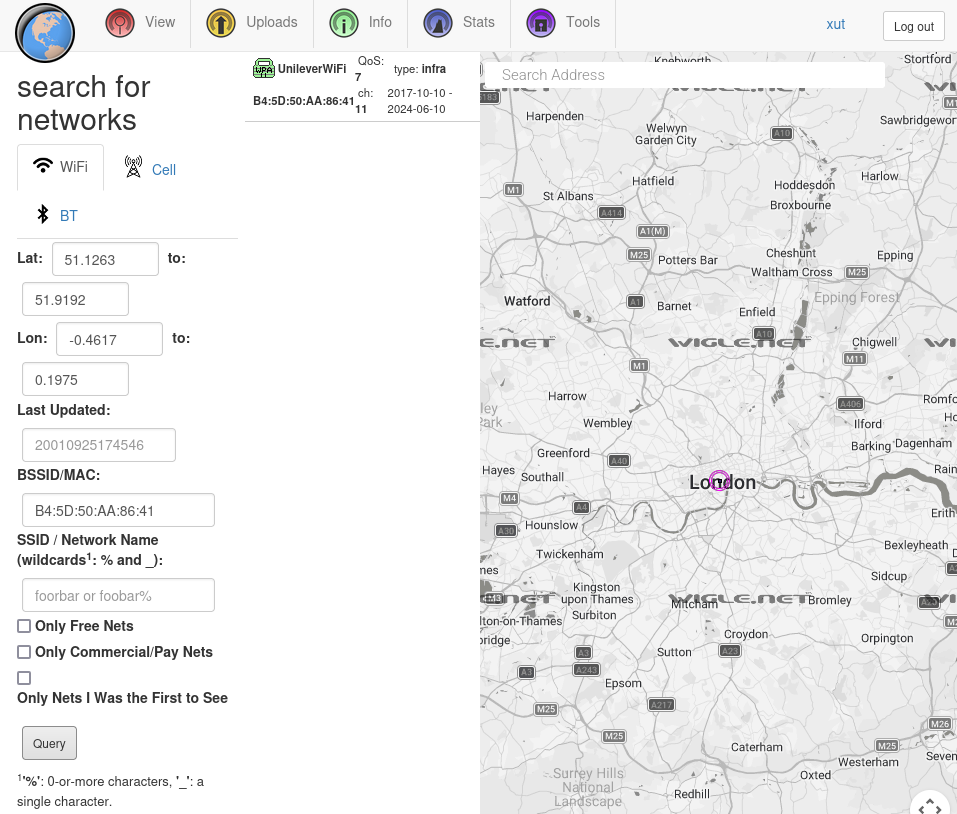Click the purple Tools icon
This screenshot has height=814, width=957.
tap(541, 23)
